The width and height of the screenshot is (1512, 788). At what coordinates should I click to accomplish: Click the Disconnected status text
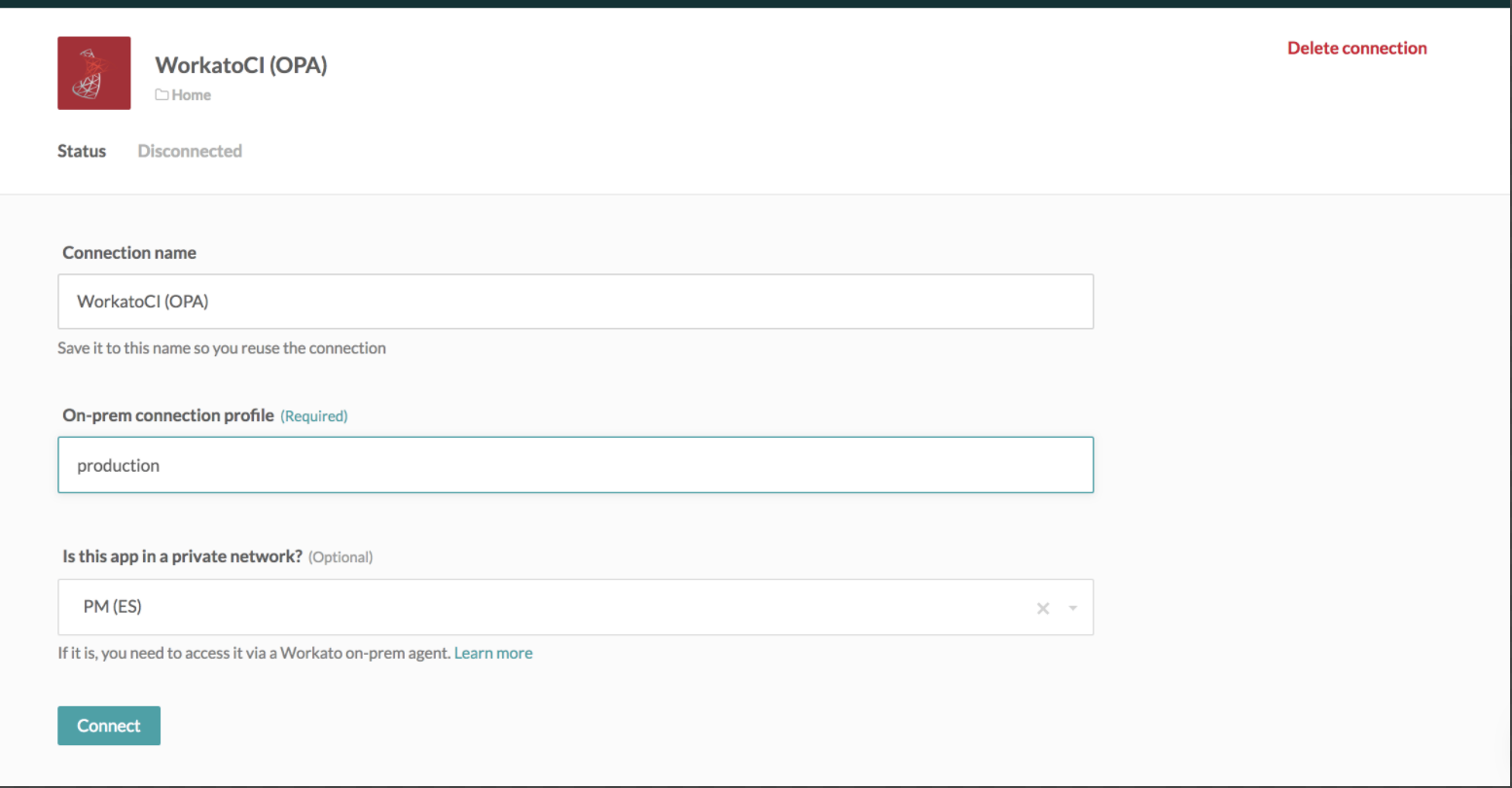[x=190, y=151]
